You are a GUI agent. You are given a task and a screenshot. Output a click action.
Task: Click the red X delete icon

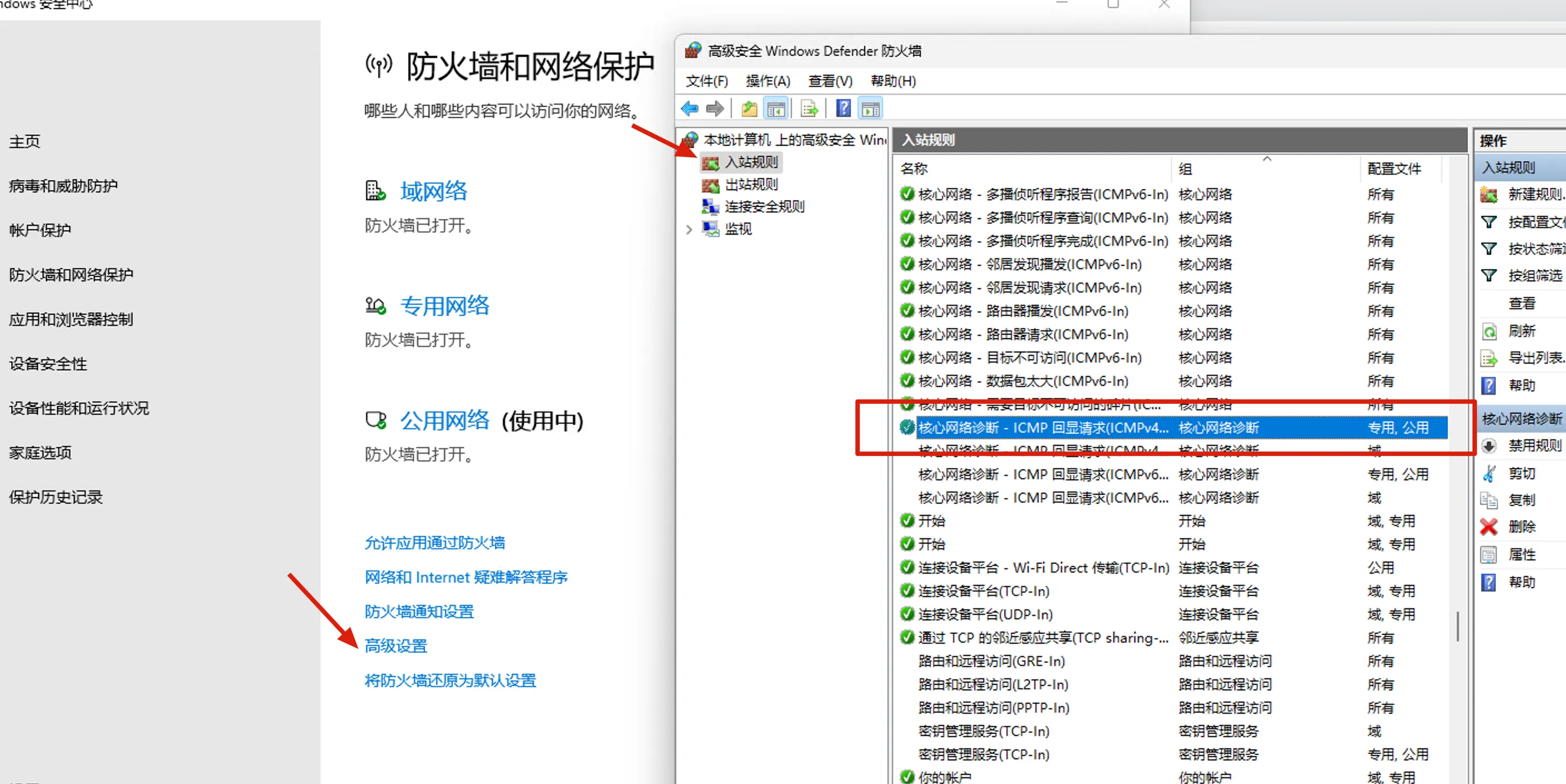click(1488, 527)
